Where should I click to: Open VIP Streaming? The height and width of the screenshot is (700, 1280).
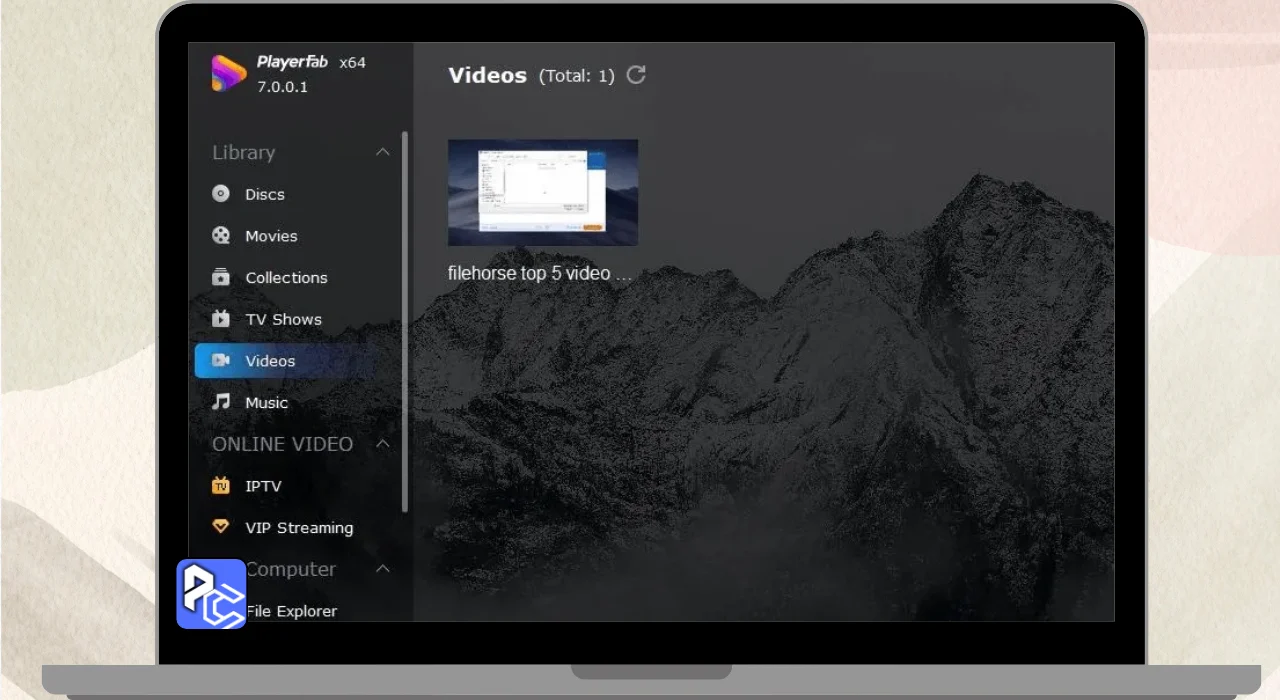coord(298,527)
